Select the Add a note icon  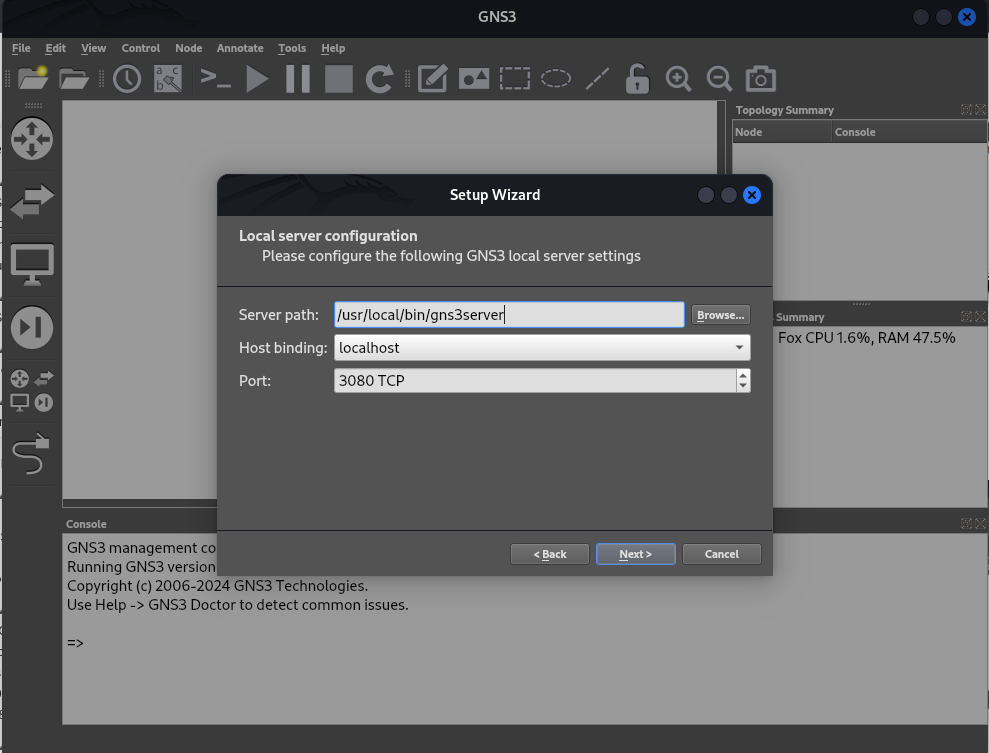pyautogui.click(x=433, y=79)
